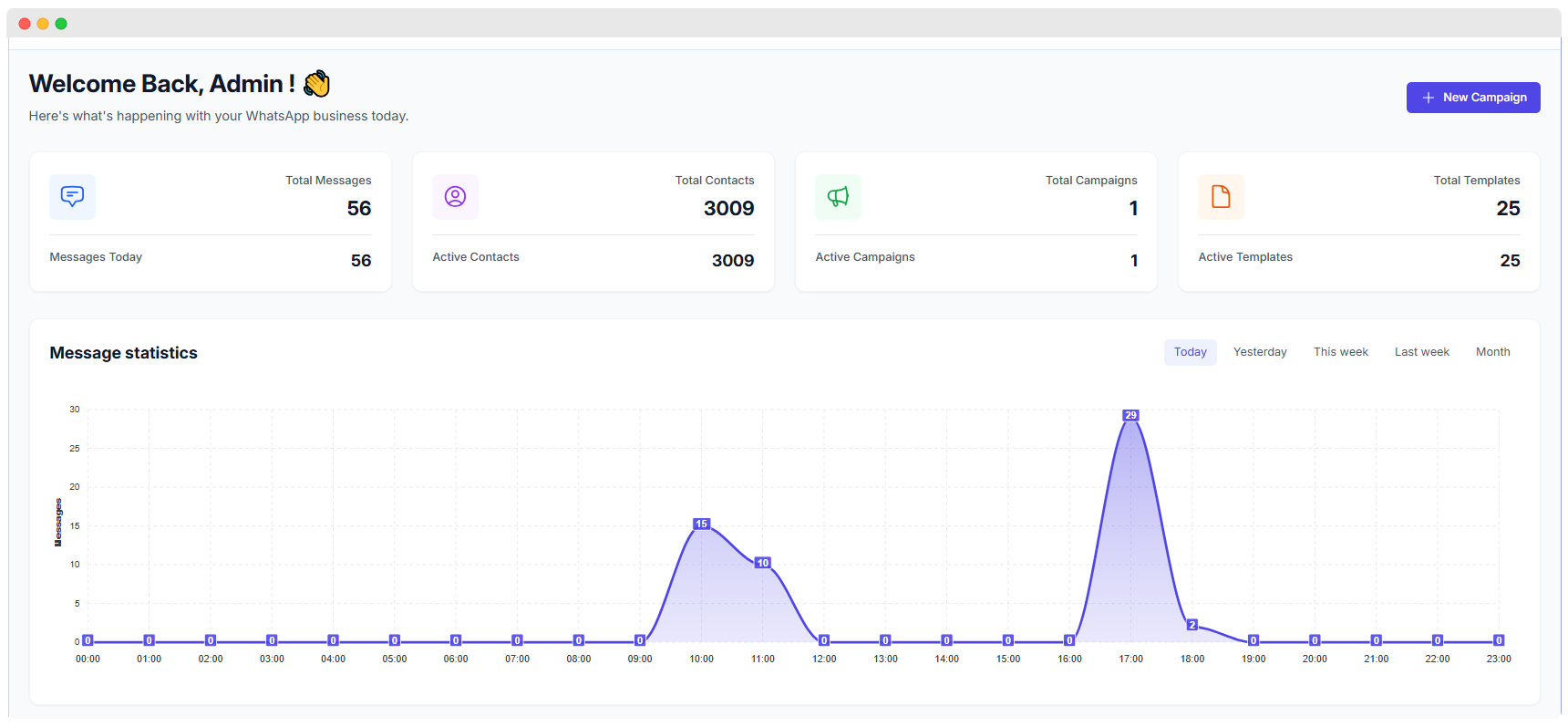Select the Today statistics tab
This screenshot has width=1568, height=727.
pos(1190,352)
